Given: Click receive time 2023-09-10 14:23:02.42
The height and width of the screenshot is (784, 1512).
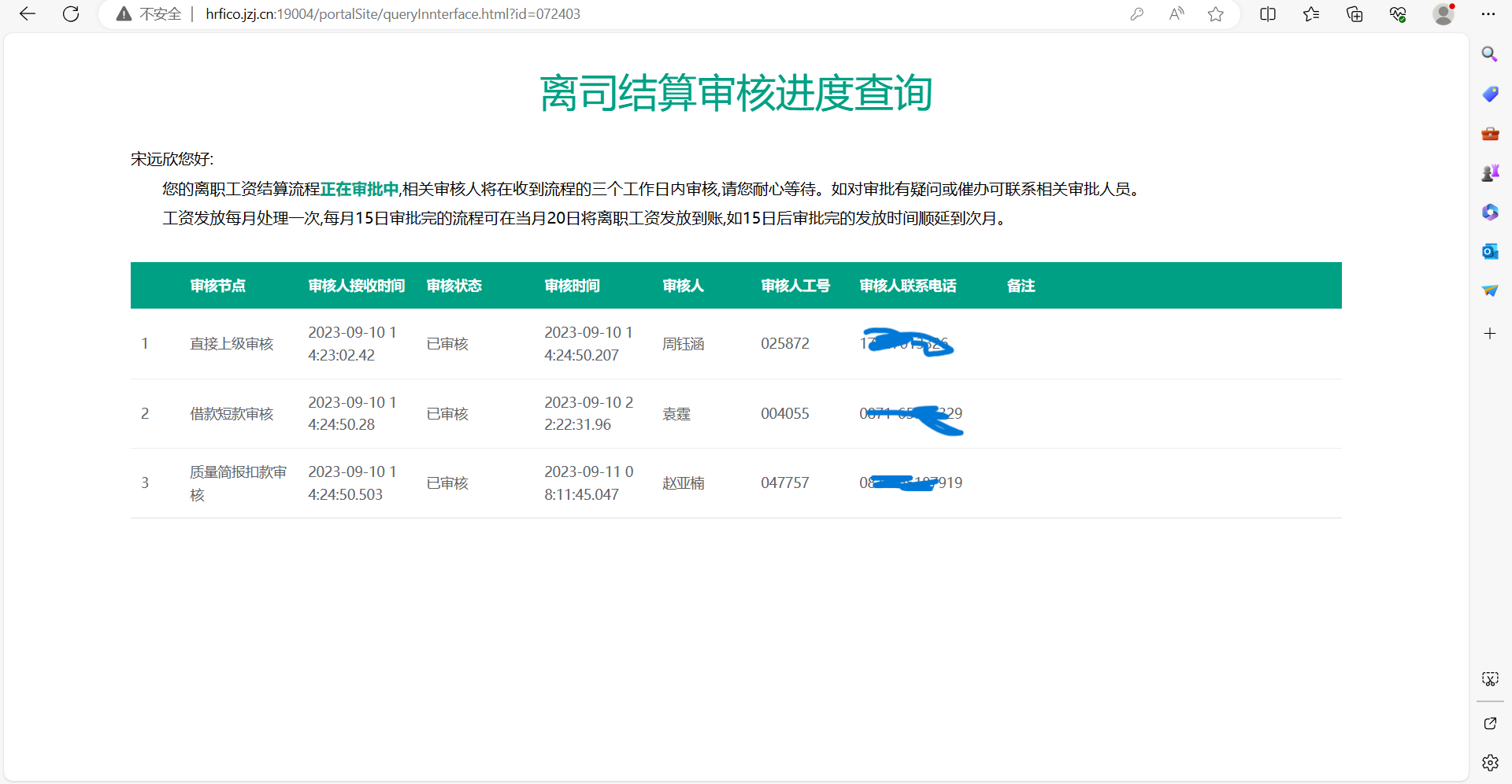Looking at the screenshot, I should tap(352, 344).
